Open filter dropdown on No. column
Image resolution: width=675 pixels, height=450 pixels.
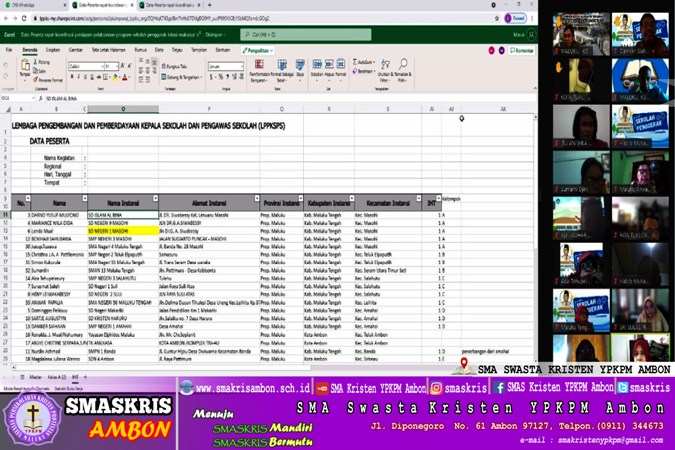[x=28, y=198]
